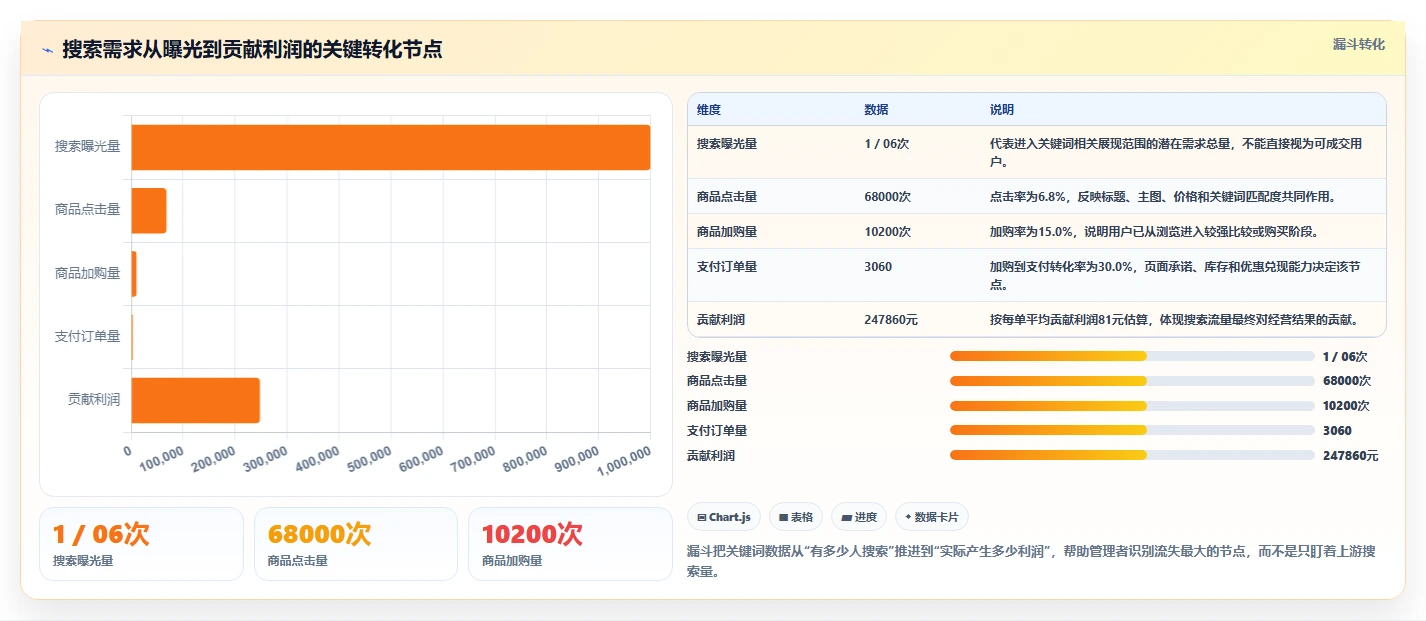Screen dimensions: 1426x621
Task: Click the Chart.js tag chip
Action: (x=723, y=517)
